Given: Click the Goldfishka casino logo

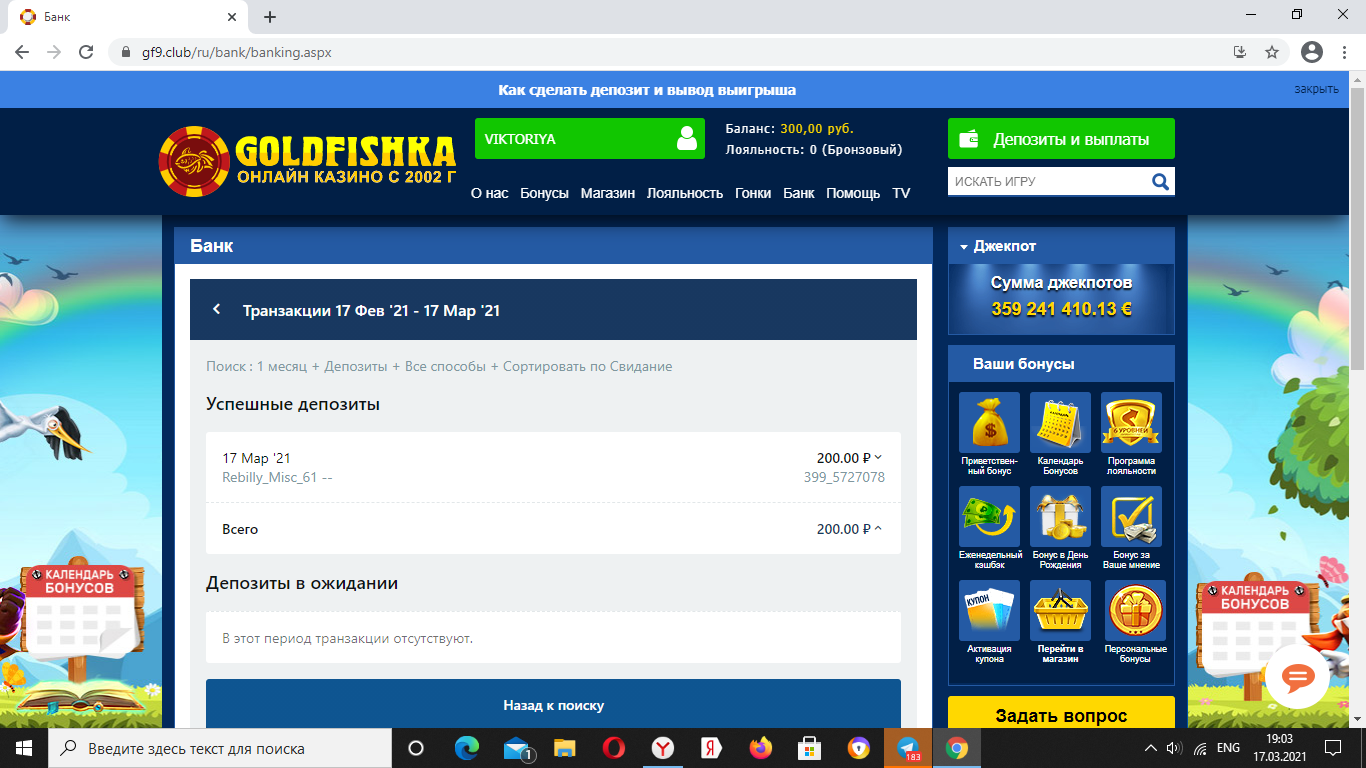Looking at the screenshot, I should point(307,161).
